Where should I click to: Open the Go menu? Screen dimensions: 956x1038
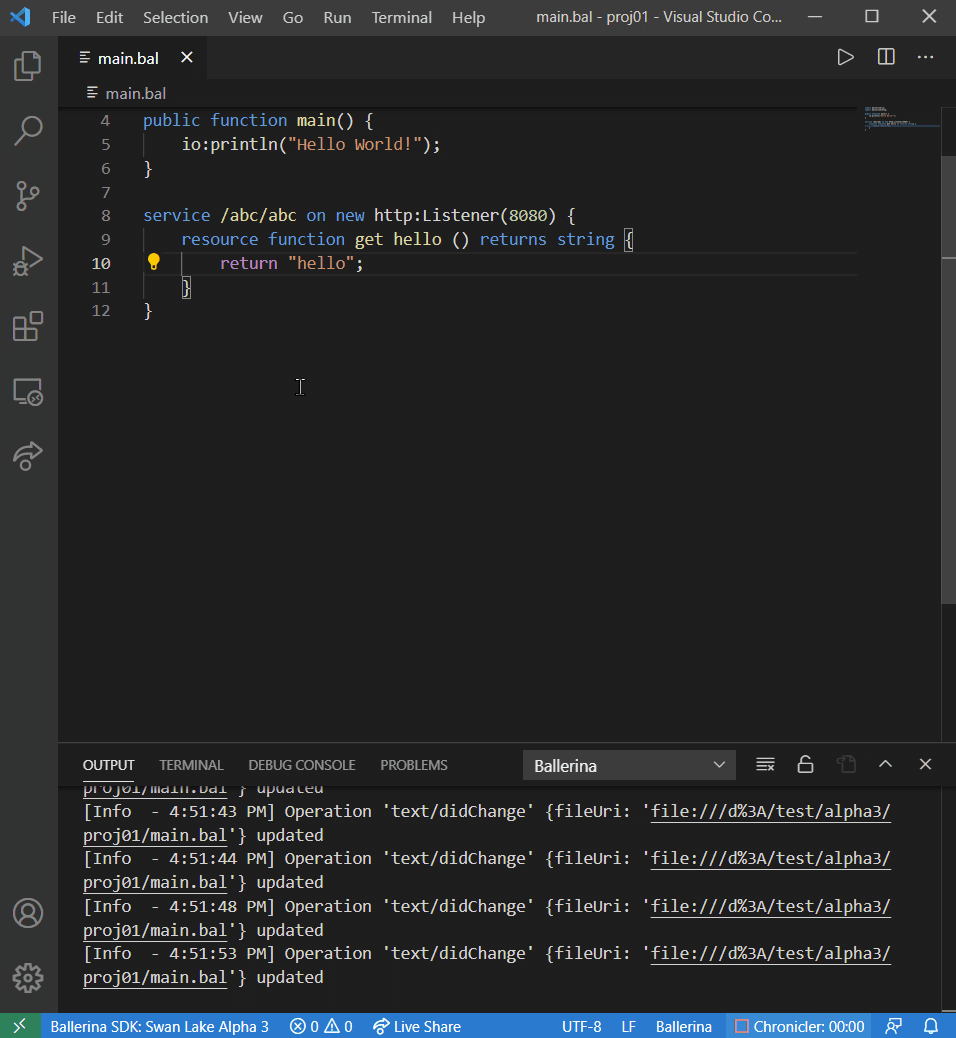tap(293, 17)
